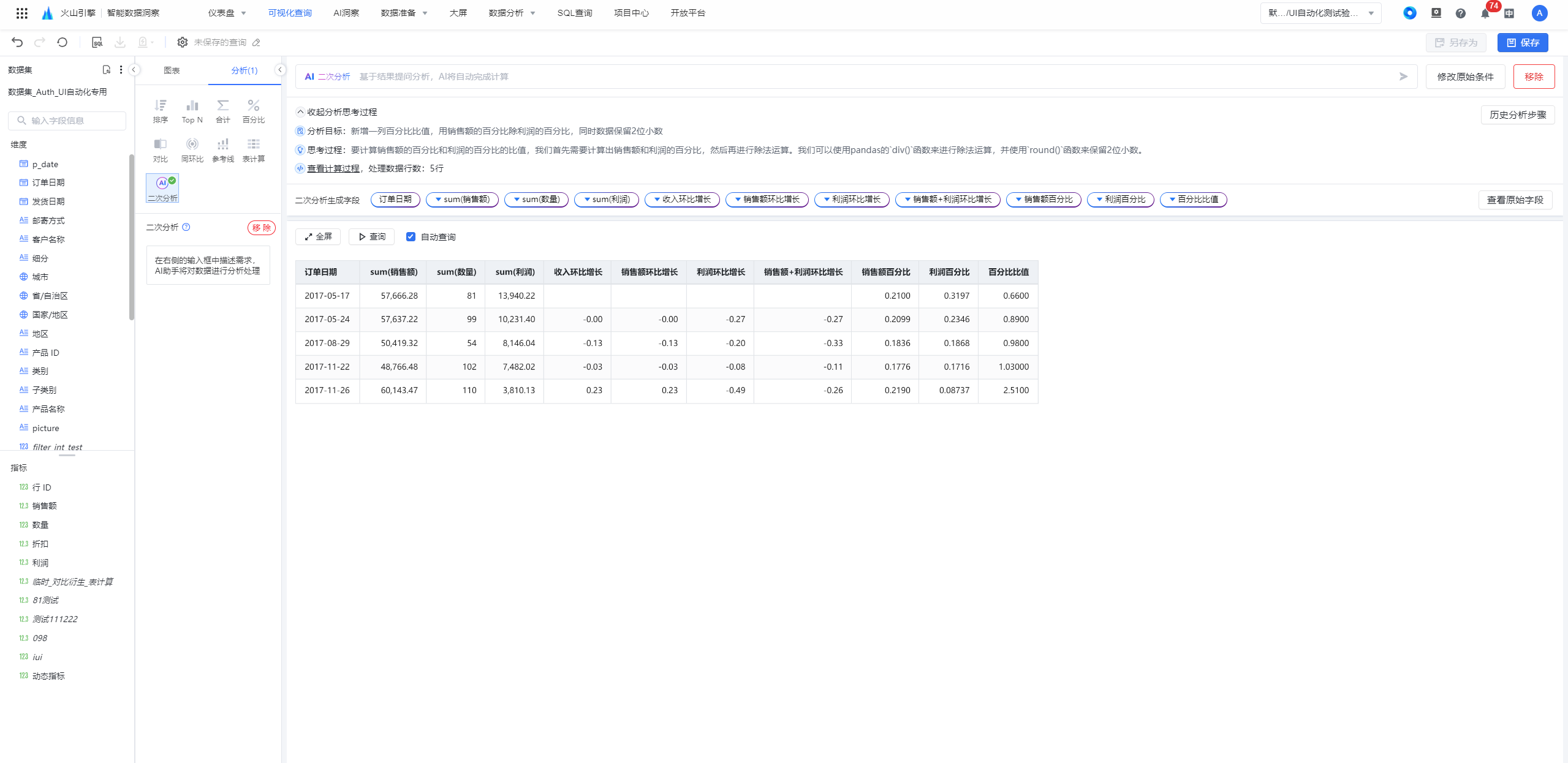Open dataset more options dots
1568x763 pixels.
[121, 70]
